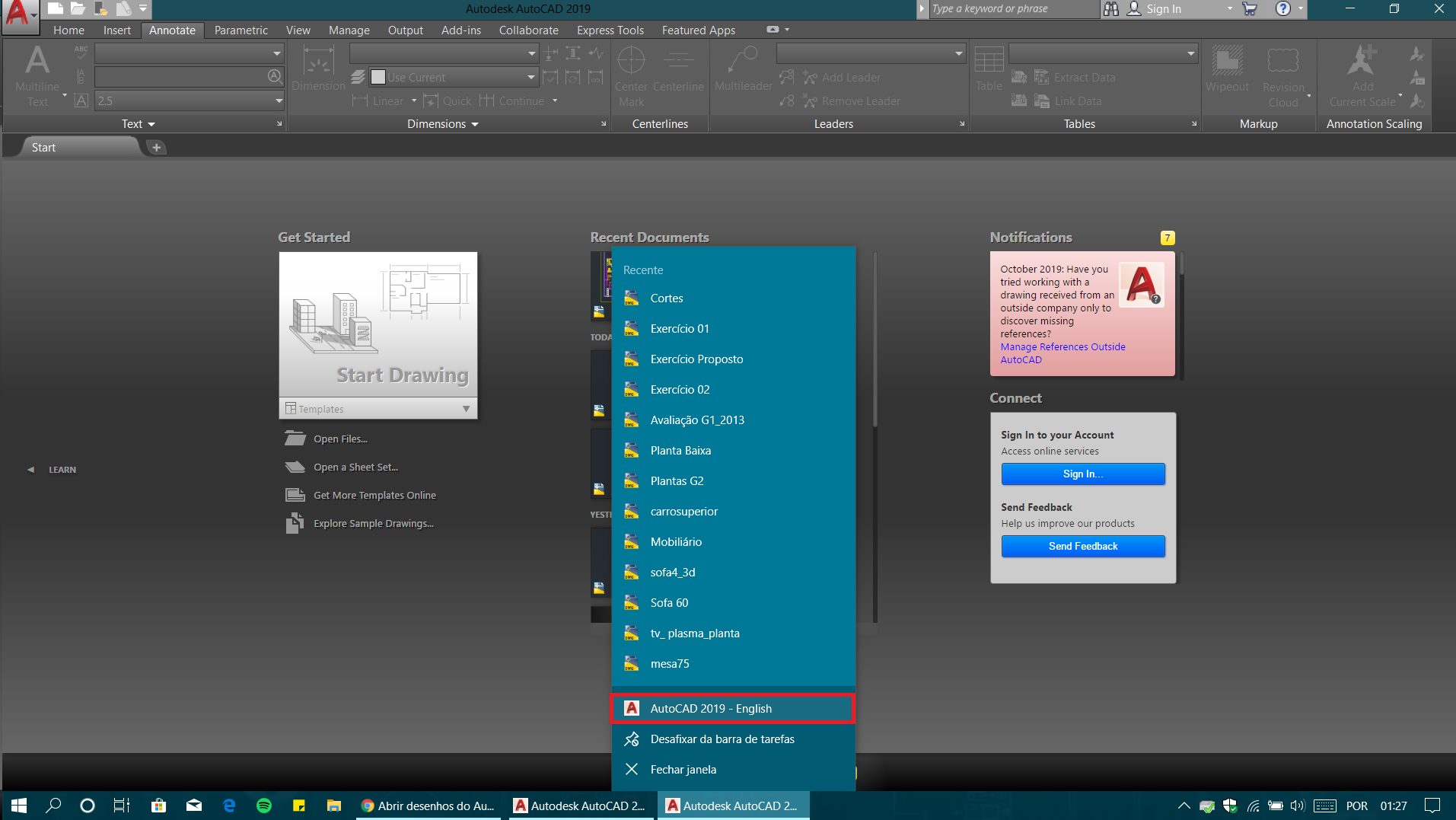Image resolution: width=1456 pixels, height=820 pixels.
Task: Click the Linear dimension icon
Action: 360,101
